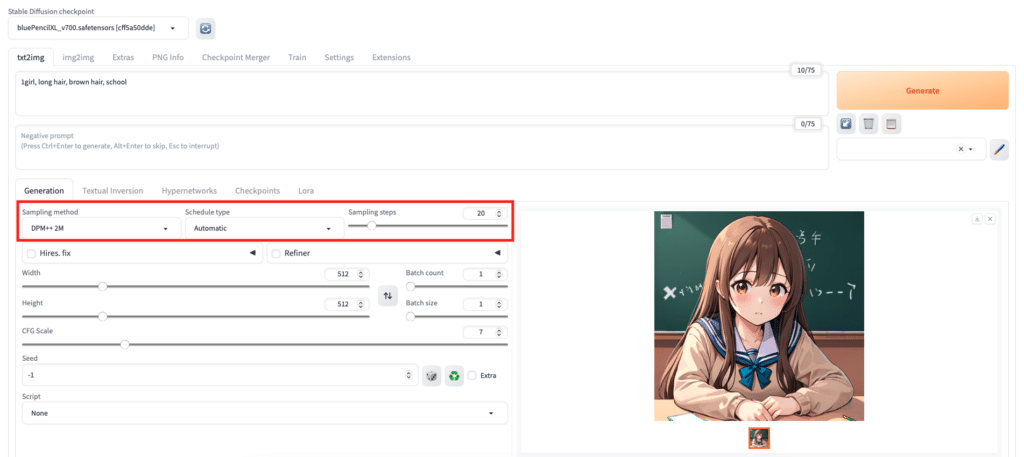The image size is (1024, 457).
Task: Tick the Extra seed checkbox
Action: point(473,376)
